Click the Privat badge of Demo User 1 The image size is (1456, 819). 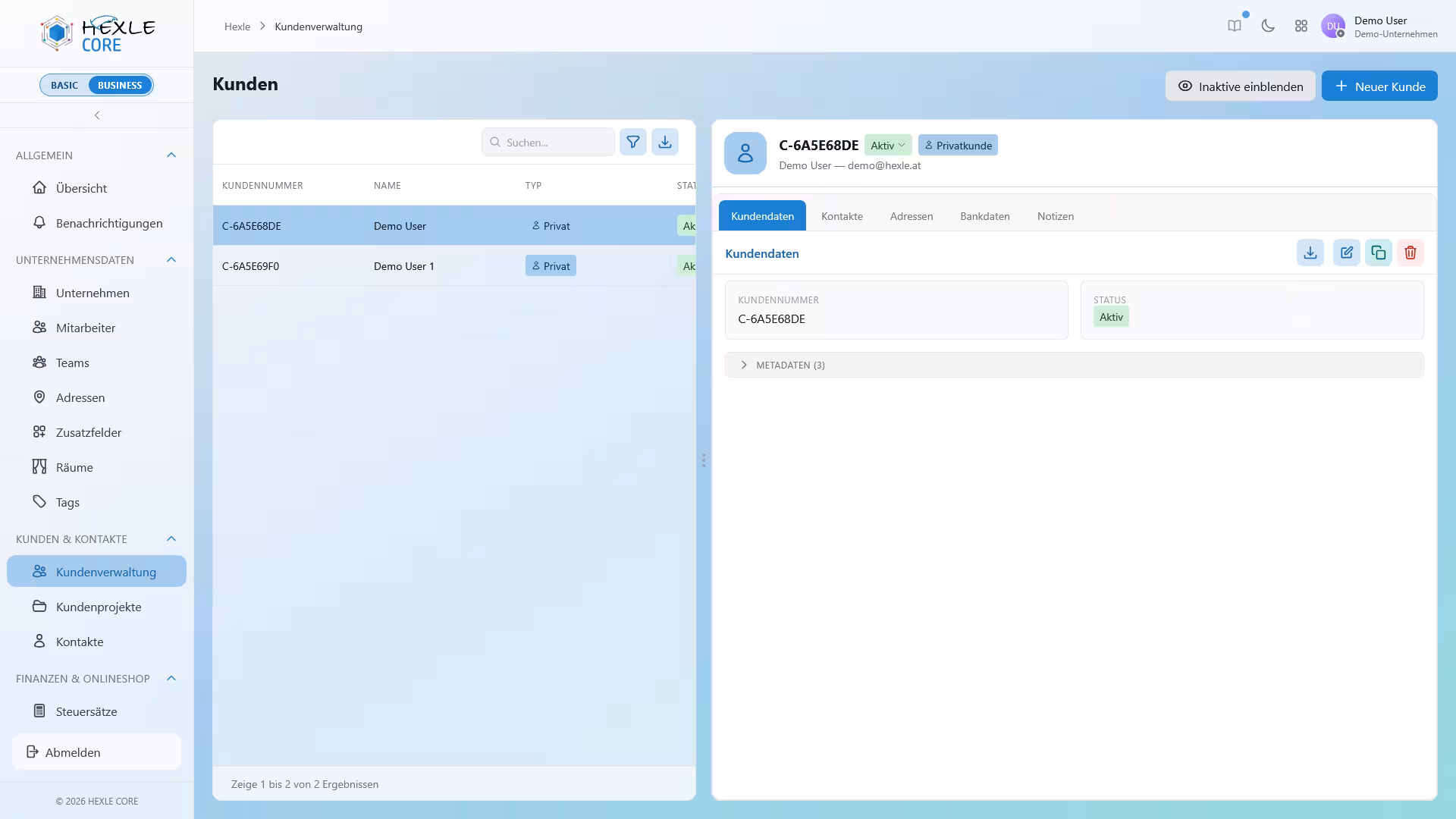click(x=551, y=266)
